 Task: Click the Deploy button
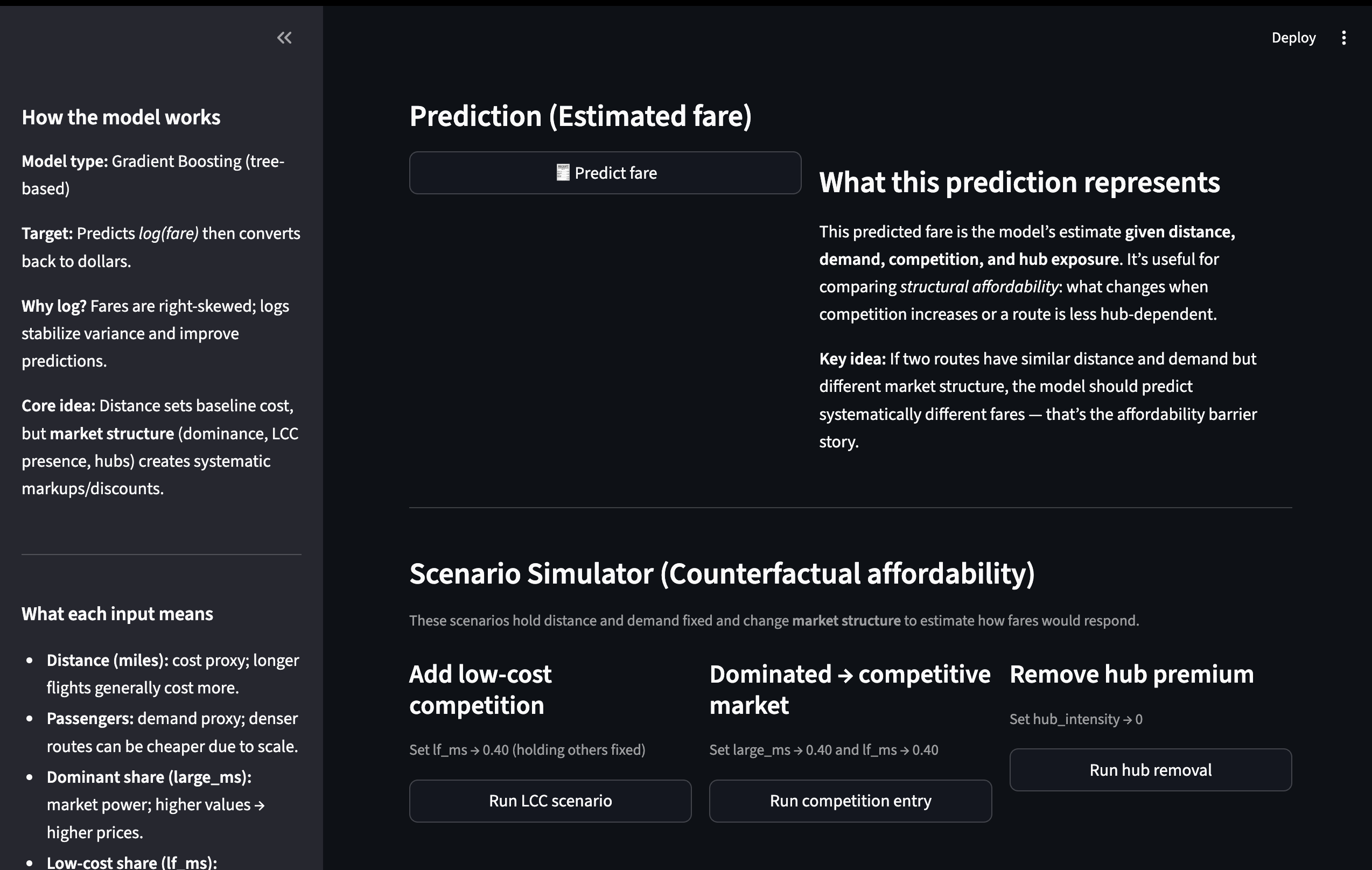[x=1293, y=38]
